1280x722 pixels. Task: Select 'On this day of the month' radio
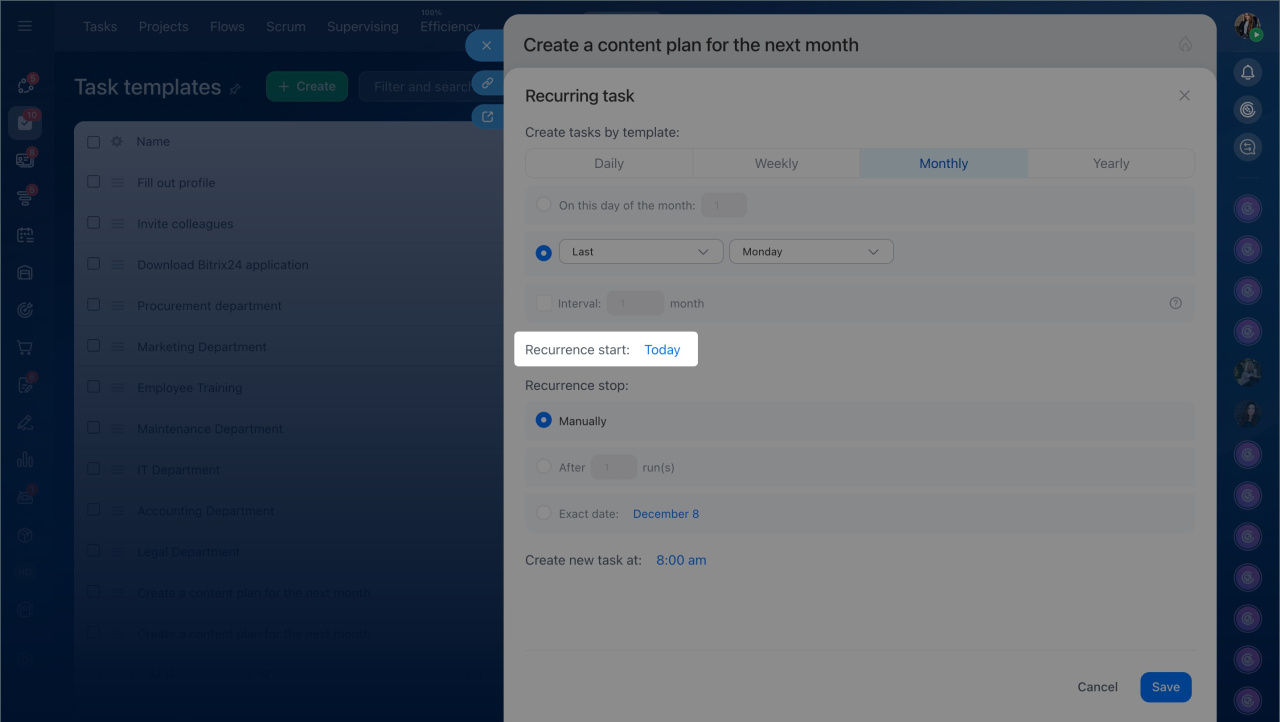(543, 205)
